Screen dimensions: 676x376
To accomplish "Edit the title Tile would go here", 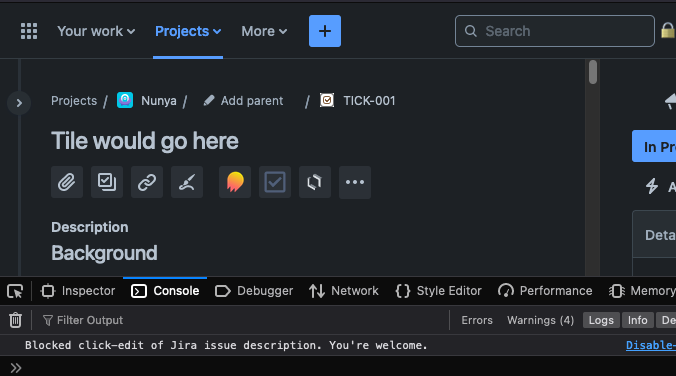I will tap(145, 141).
